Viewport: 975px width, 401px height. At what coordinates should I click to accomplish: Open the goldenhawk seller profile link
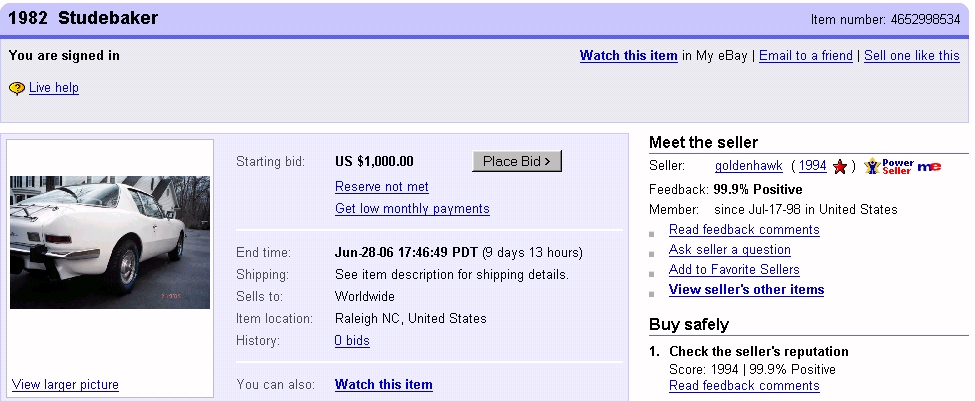[748, 166]
